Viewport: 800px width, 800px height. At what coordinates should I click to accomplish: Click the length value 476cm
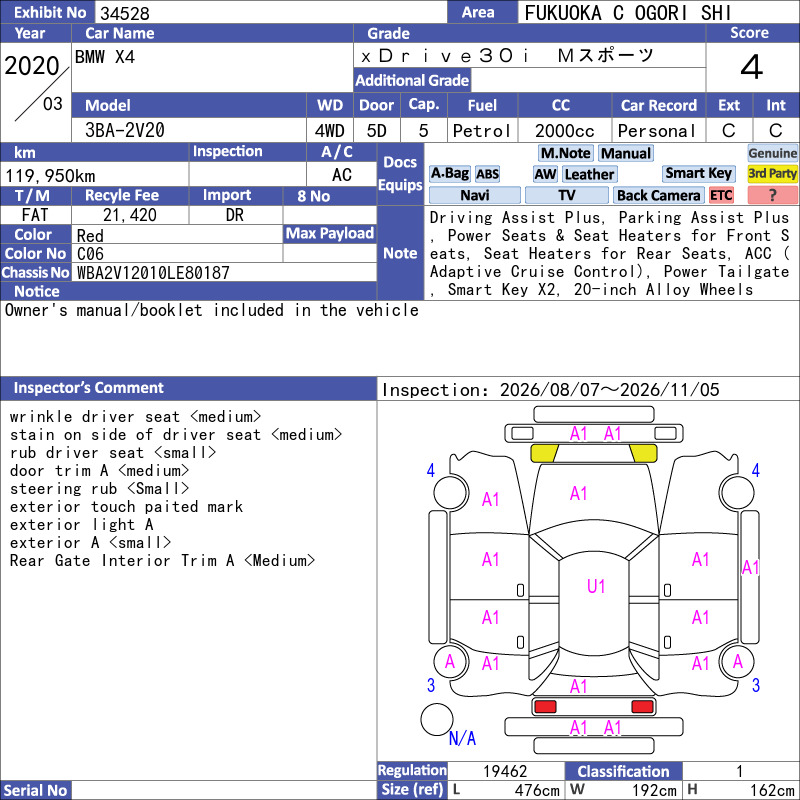537,790
